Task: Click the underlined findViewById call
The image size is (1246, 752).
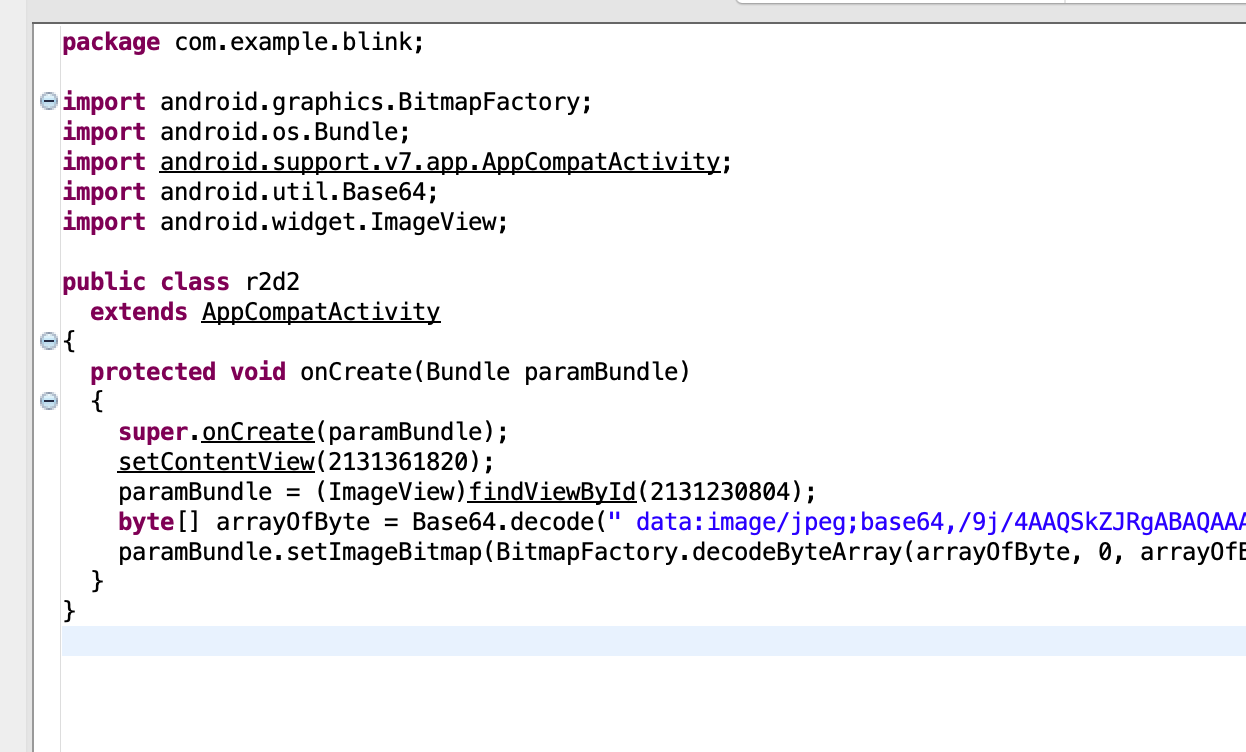Action: click(553, 492)
